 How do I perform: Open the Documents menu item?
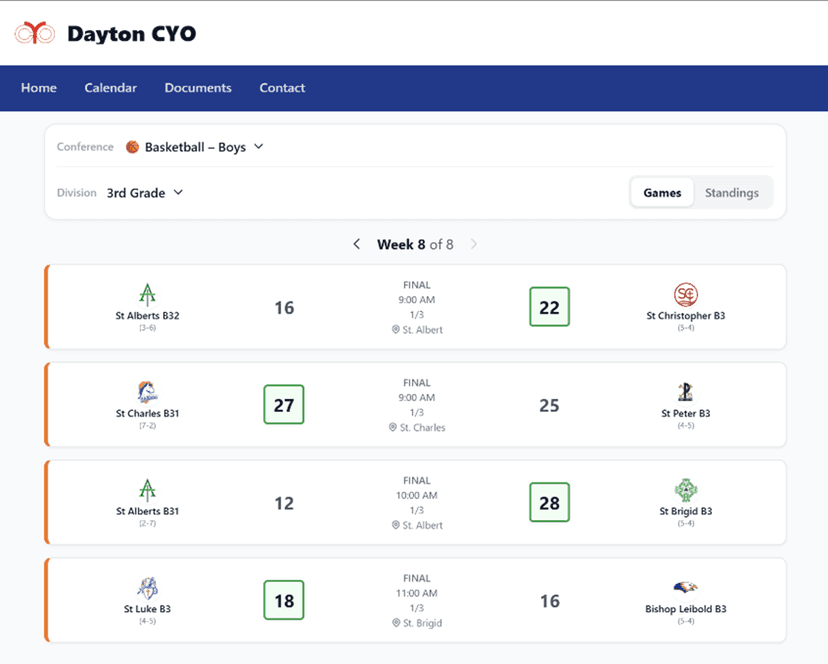(198, 88)
